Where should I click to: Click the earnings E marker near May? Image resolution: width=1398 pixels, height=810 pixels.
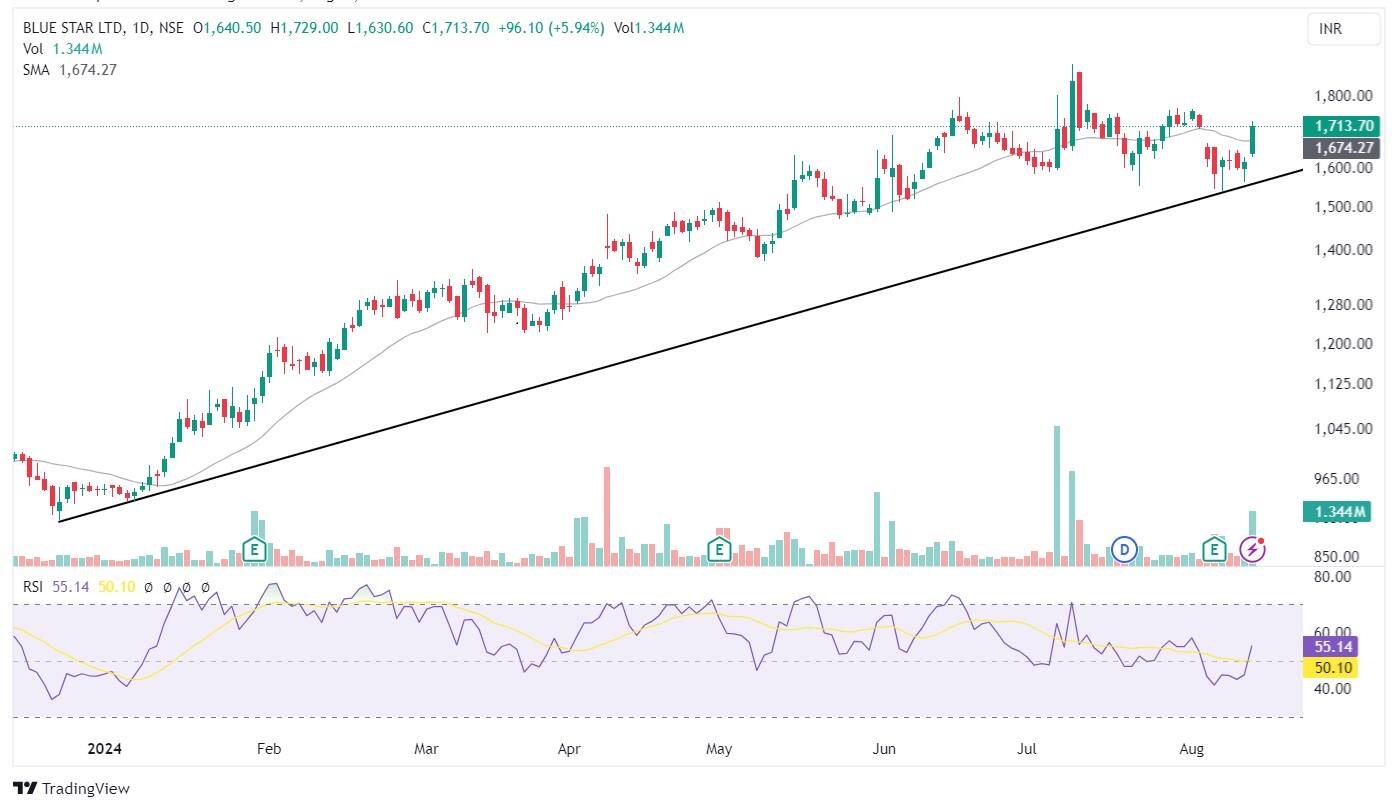click(x=718, y=549)
